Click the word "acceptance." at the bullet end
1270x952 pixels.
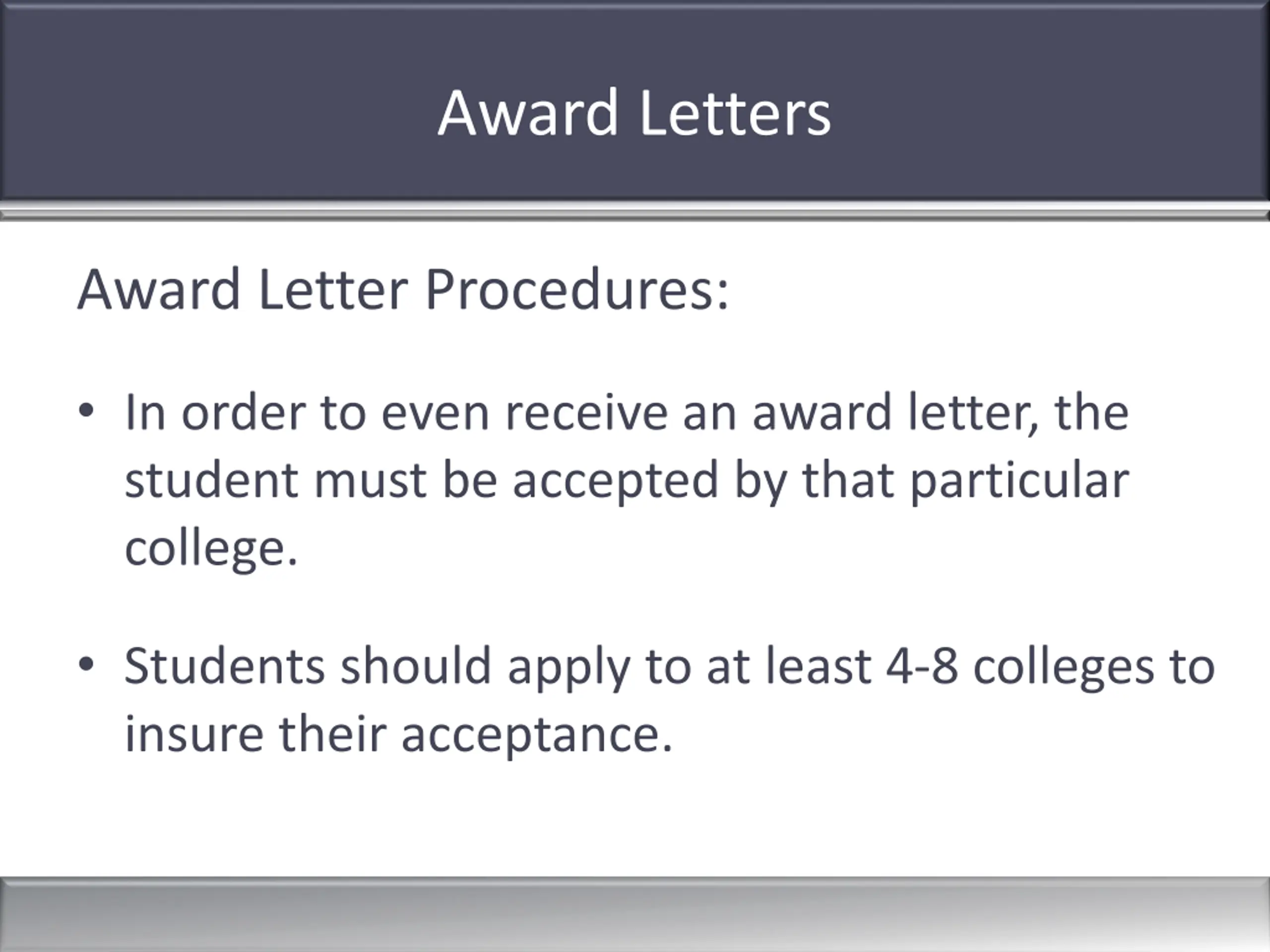point(537,737)
